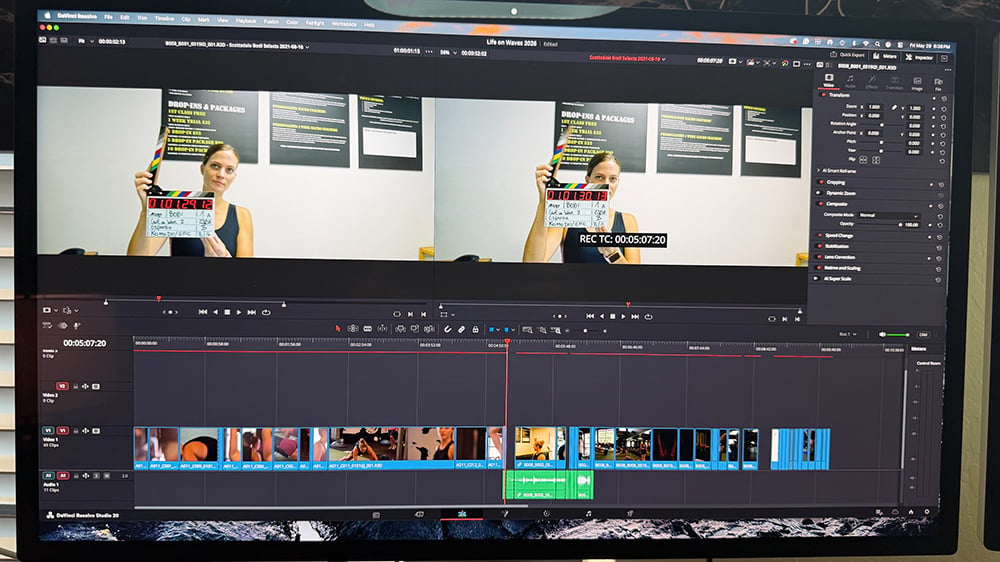Play the timeline viewer forward
The image size is (1000, 562).
coord(624,316)
